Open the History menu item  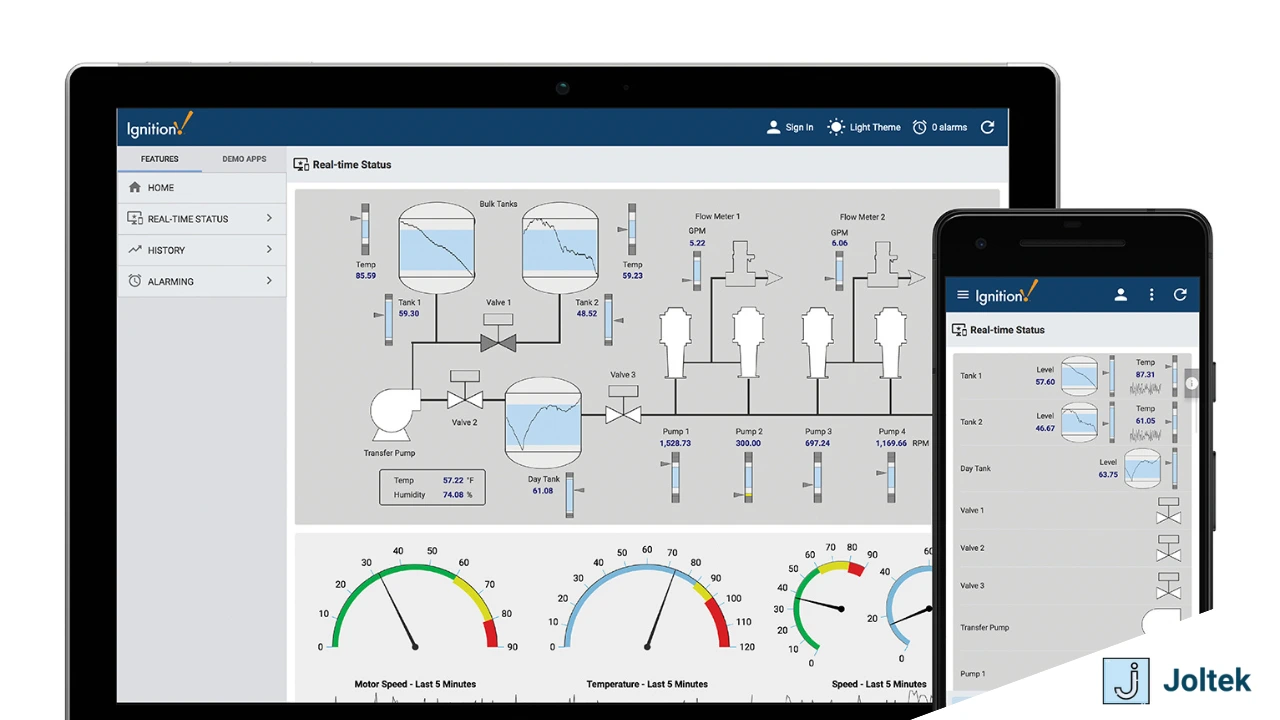tap(202, 250)
